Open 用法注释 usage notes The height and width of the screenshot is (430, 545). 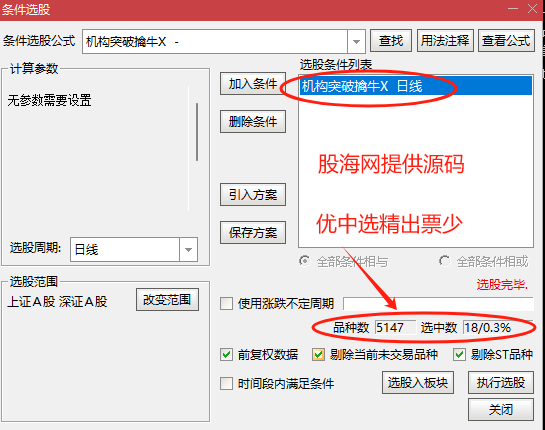[445, 41]
